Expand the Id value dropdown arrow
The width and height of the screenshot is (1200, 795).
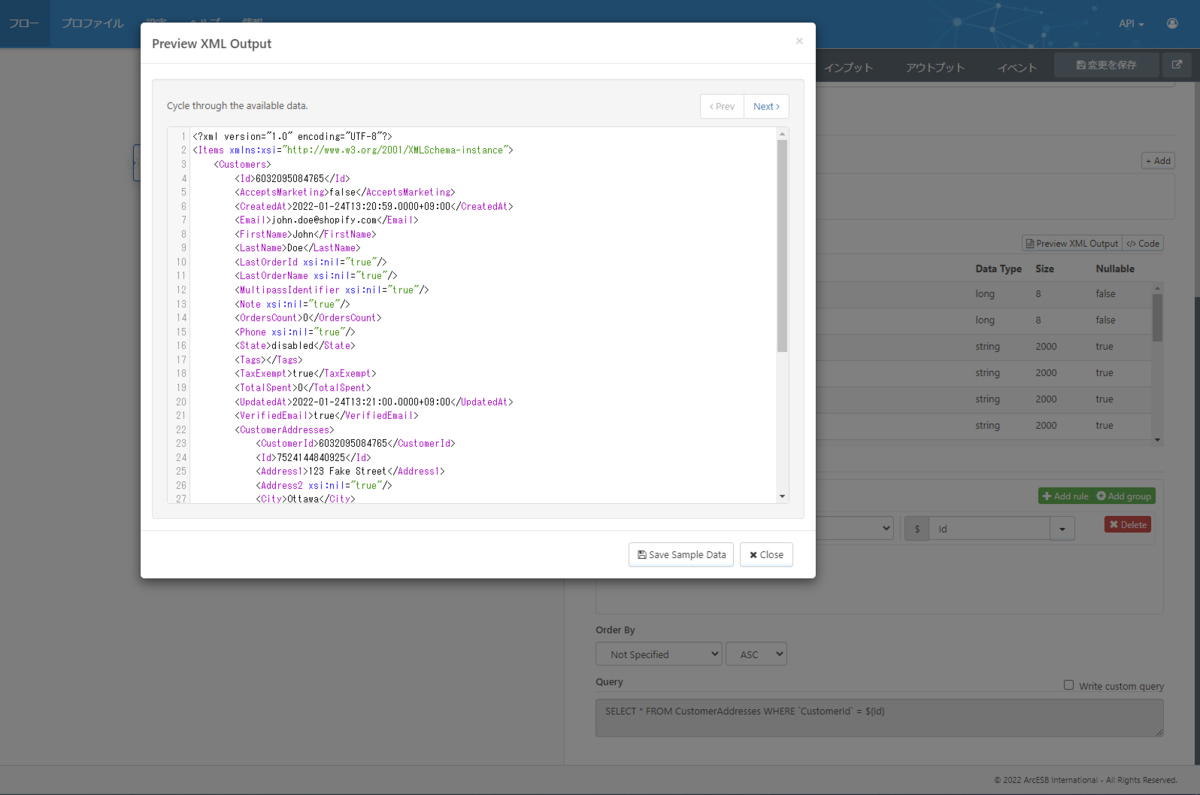[1061, 527]
